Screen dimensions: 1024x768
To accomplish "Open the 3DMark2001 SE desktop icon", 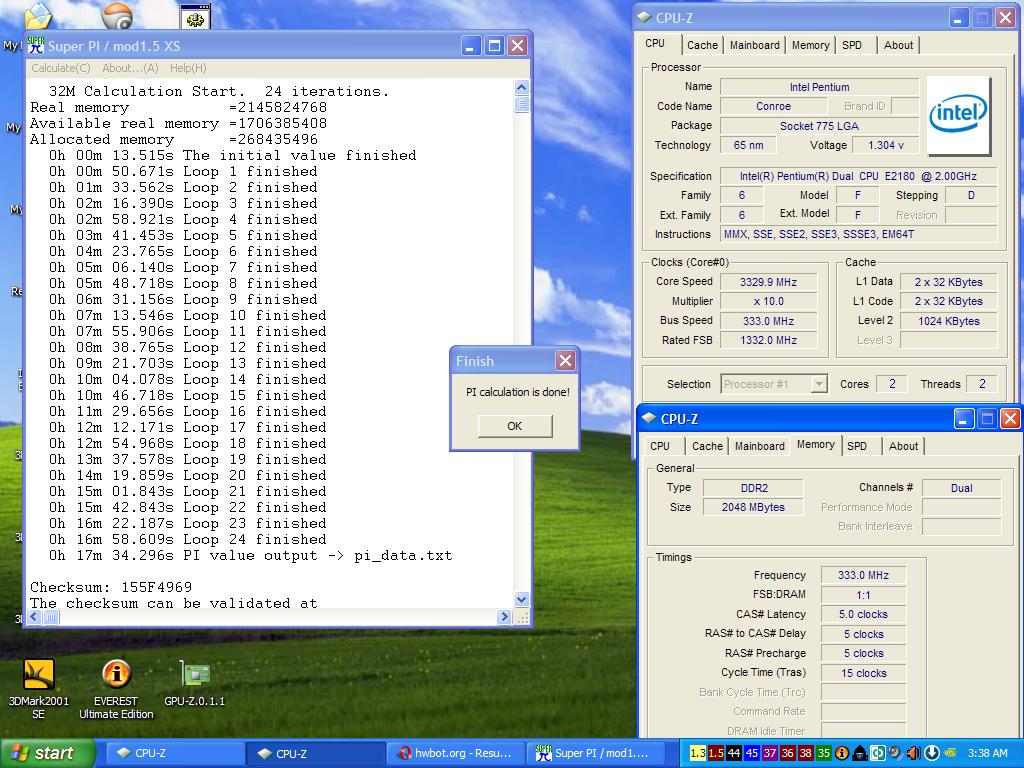I will pos(39,687).
